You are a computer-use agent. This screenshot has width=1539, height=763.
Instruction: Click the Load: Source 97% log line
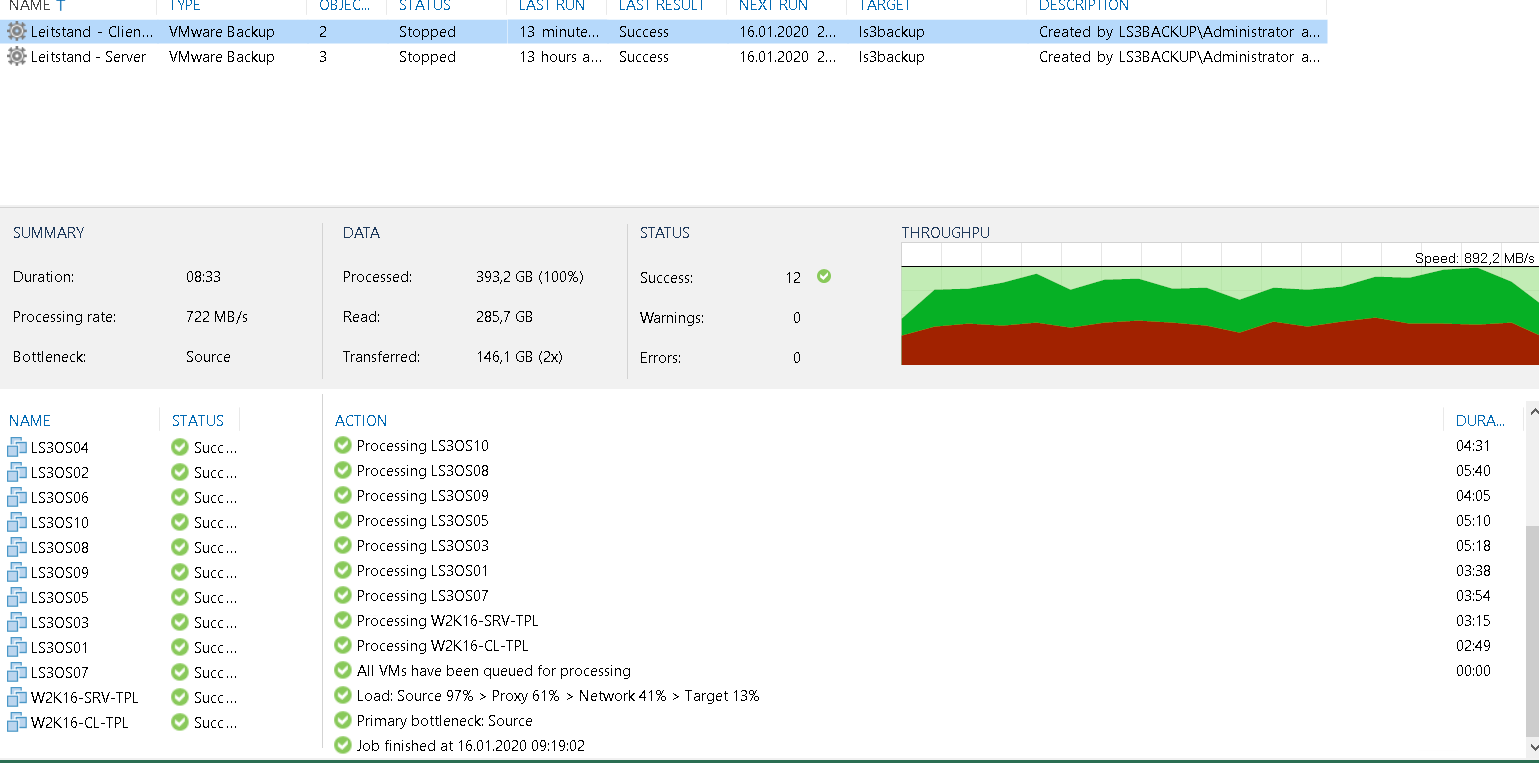(557, 695)
